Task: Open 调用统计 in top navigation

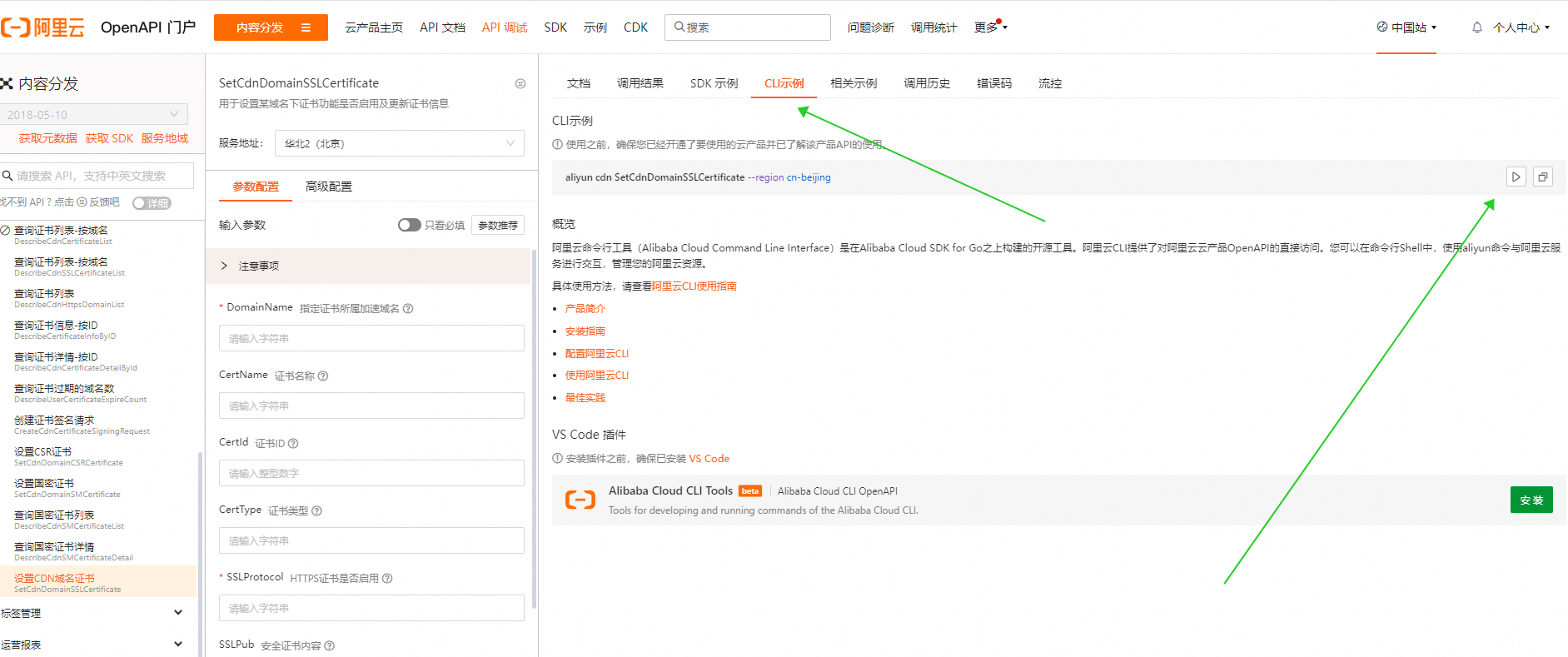Action: point(934,27)
